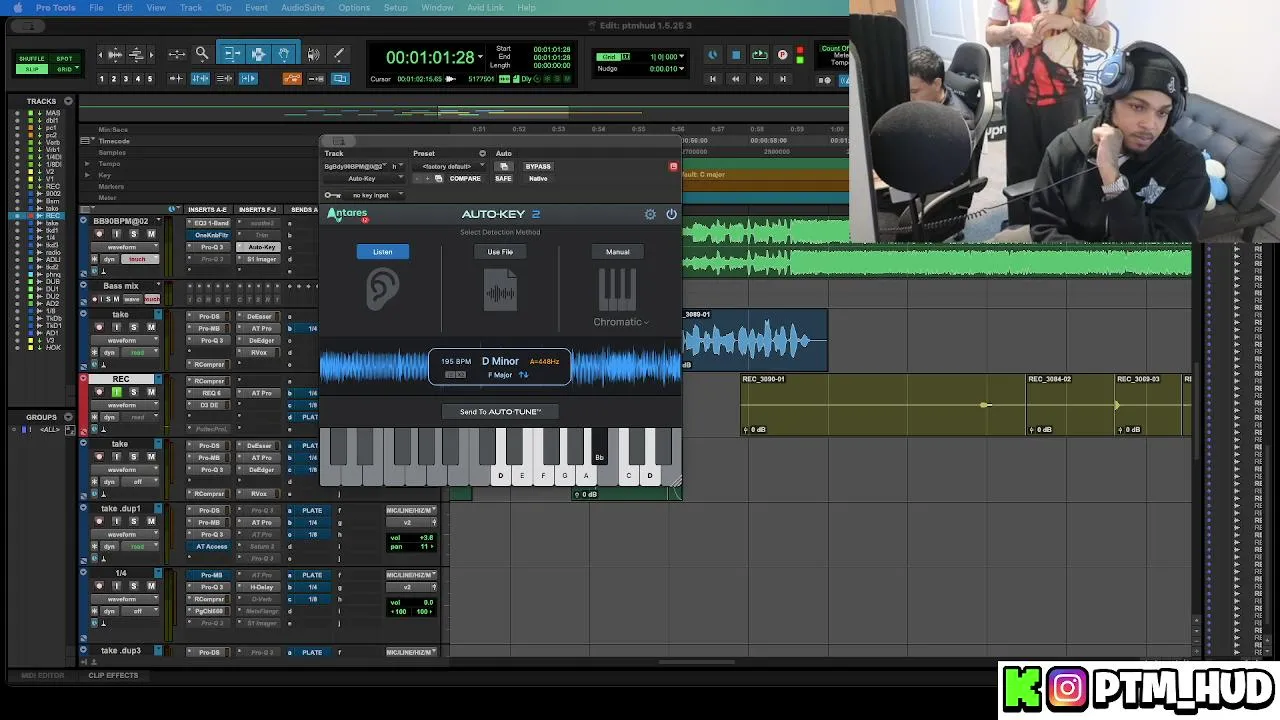
Task: Open Auto-Key insert selector dropdown
Action: coord(362,179)
